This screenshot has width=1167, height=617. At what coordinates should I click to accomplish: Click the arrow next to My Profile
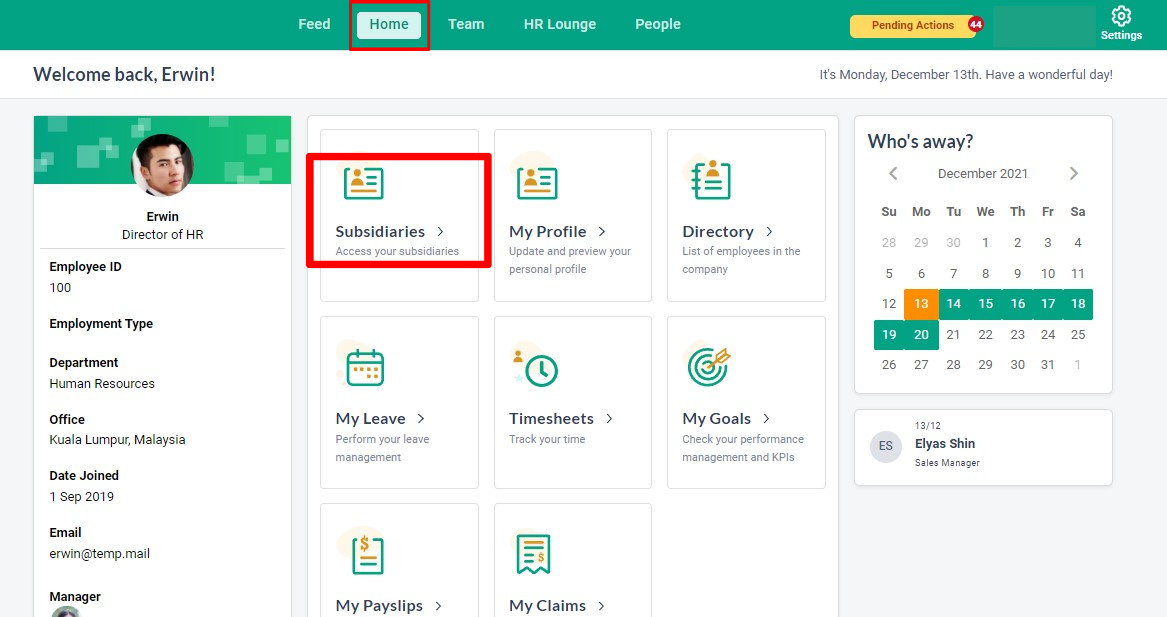tap(602, 231)
